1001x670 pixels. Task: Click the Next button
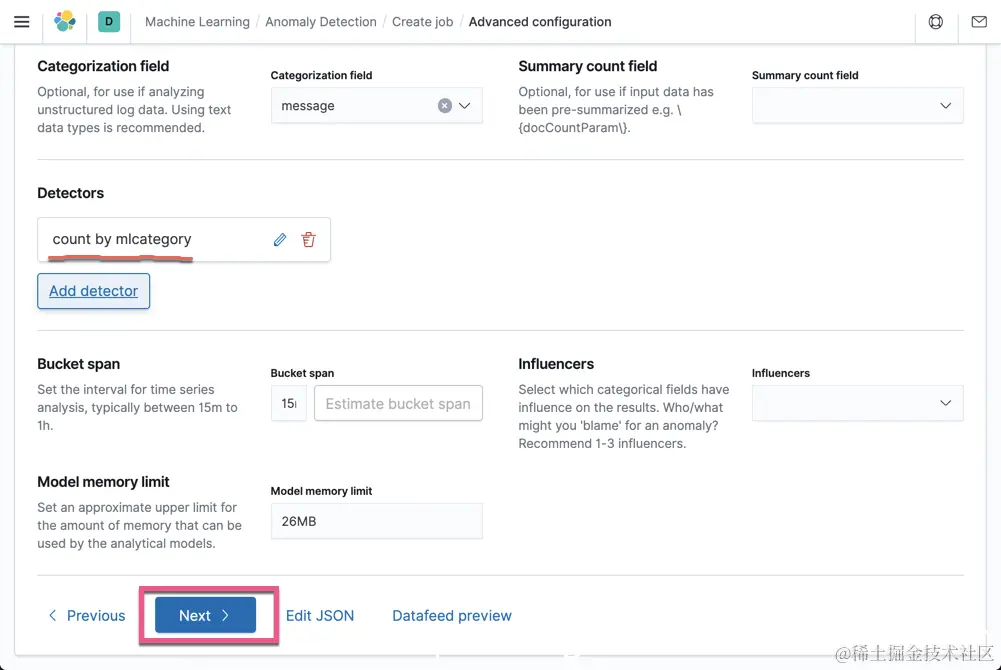[205, 616]
